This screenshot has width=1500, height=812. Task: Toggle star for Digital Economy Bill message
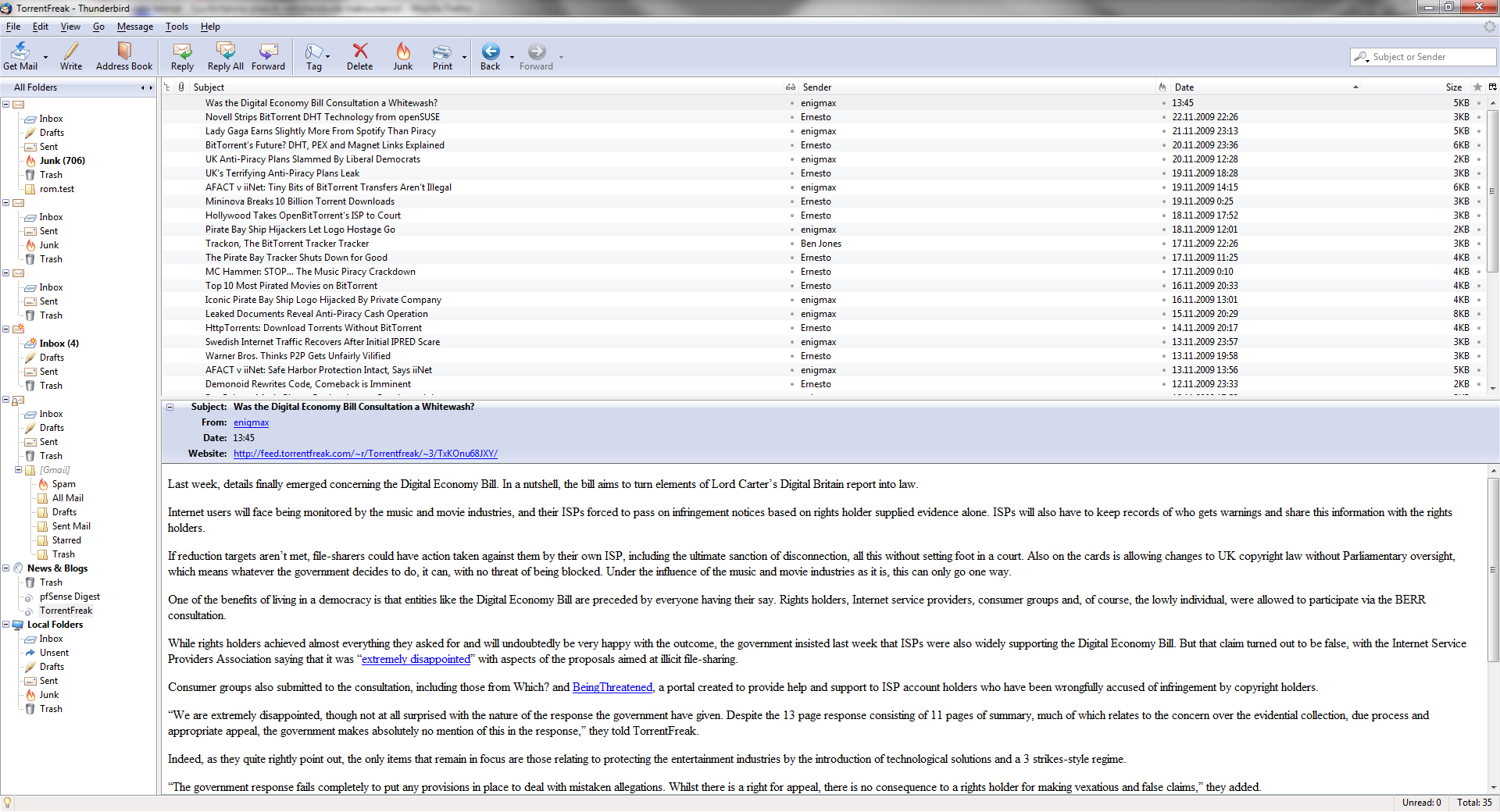(x=1479, y=103)
